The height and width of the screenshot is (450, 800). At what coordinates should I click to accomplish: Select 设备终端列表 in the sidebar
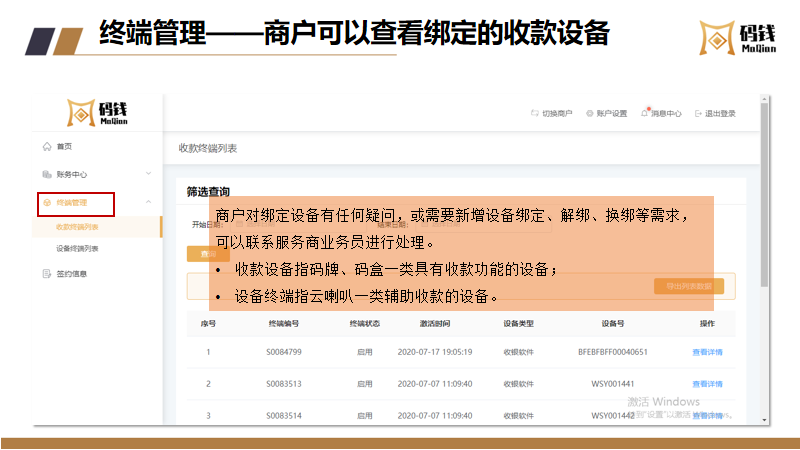click(x=78, y=249)
